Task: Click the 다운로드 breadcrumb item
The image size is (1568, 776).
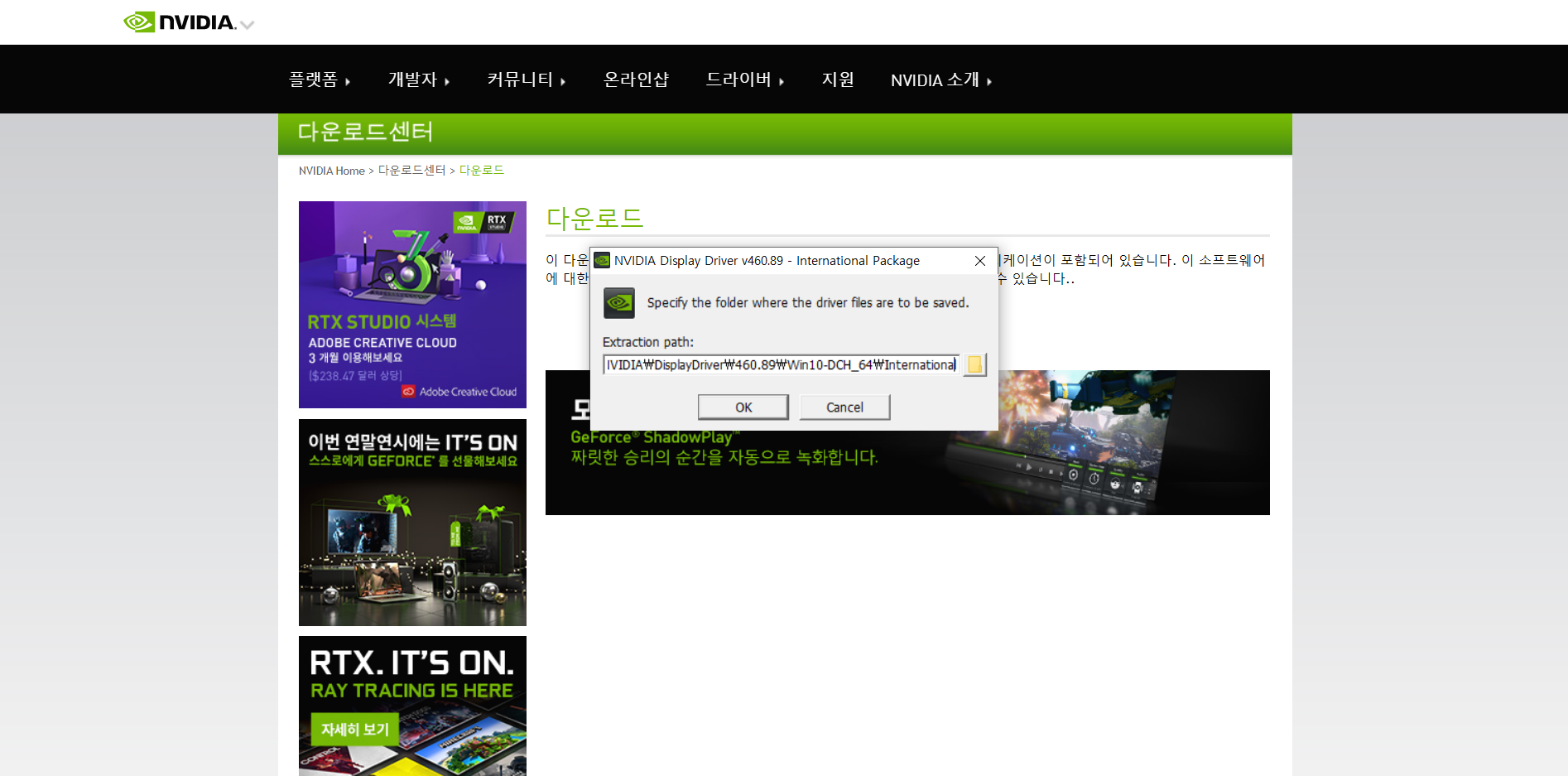Action: coord(481,171)
